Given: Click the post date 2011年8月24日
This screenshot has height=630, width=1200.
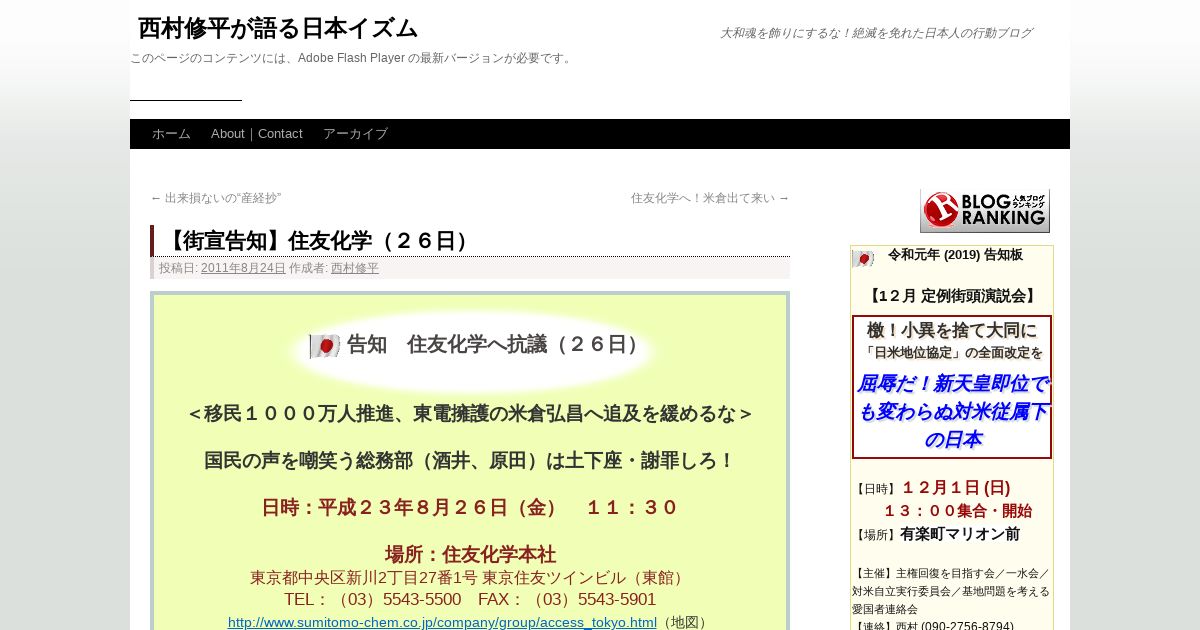Looking at the screenshot, I should coord(243,268).
